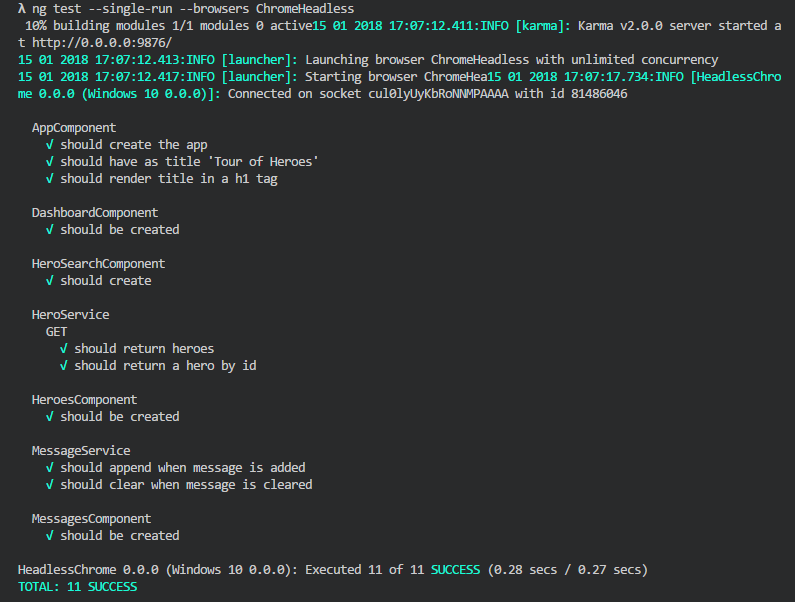Click the HeroService suite heading

pos(70,315)
